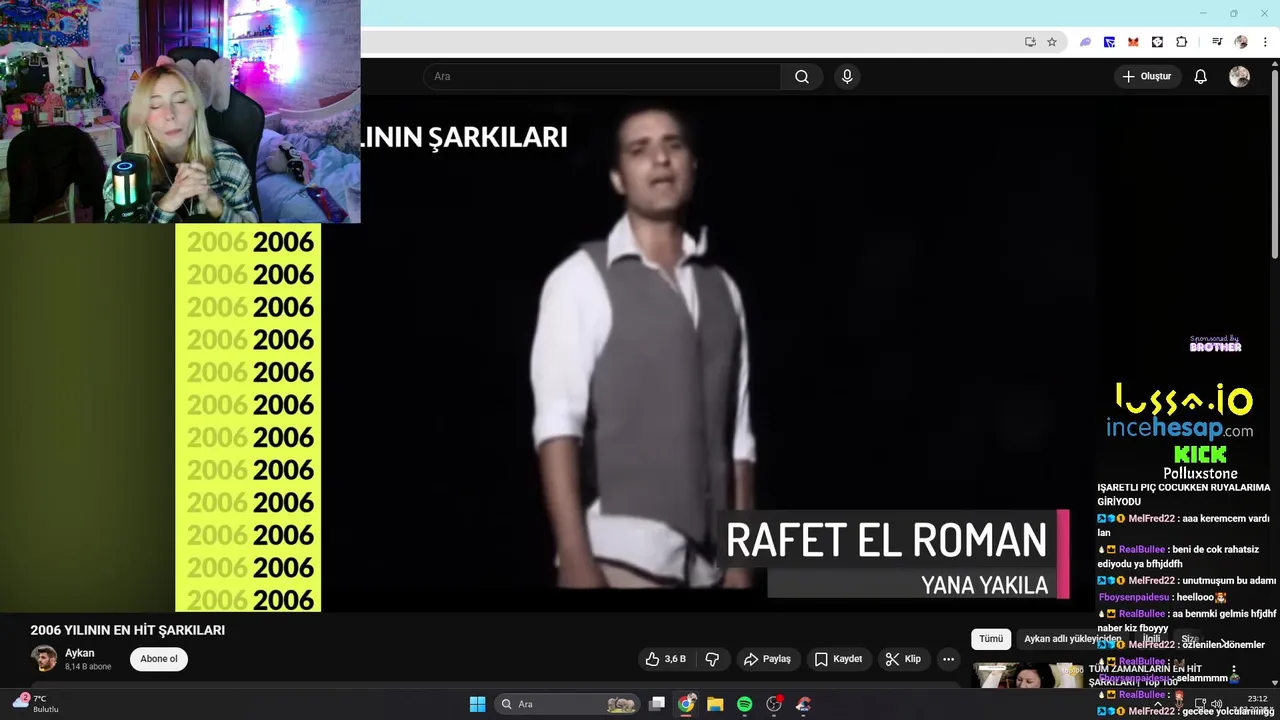Click the Oluştur create button
Screen dimensions: 1280x720
pyautogui.click(x=1147, y=77)
